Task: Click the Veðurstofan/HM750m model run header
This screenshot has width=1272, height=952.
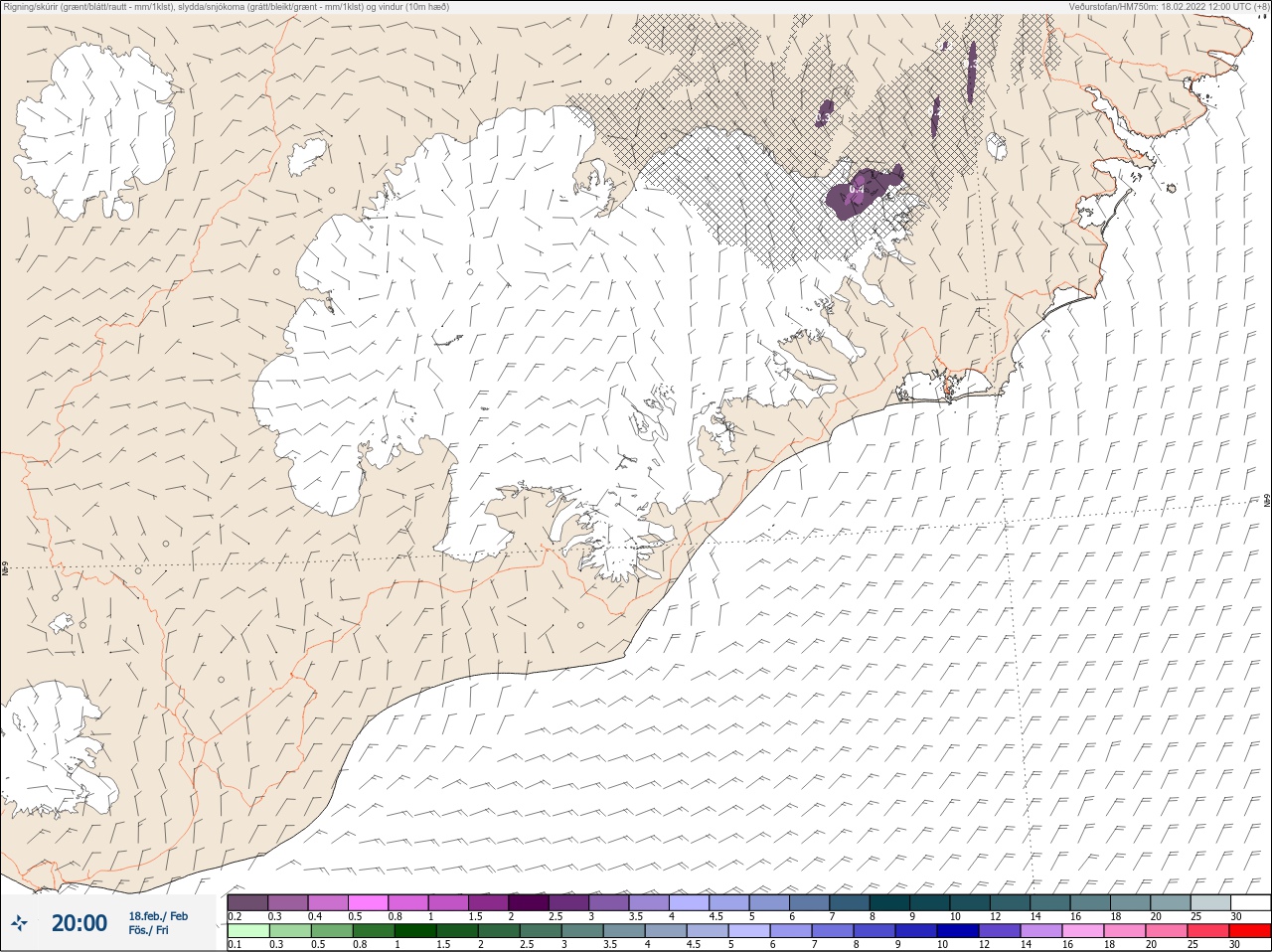Action: 1170,6
